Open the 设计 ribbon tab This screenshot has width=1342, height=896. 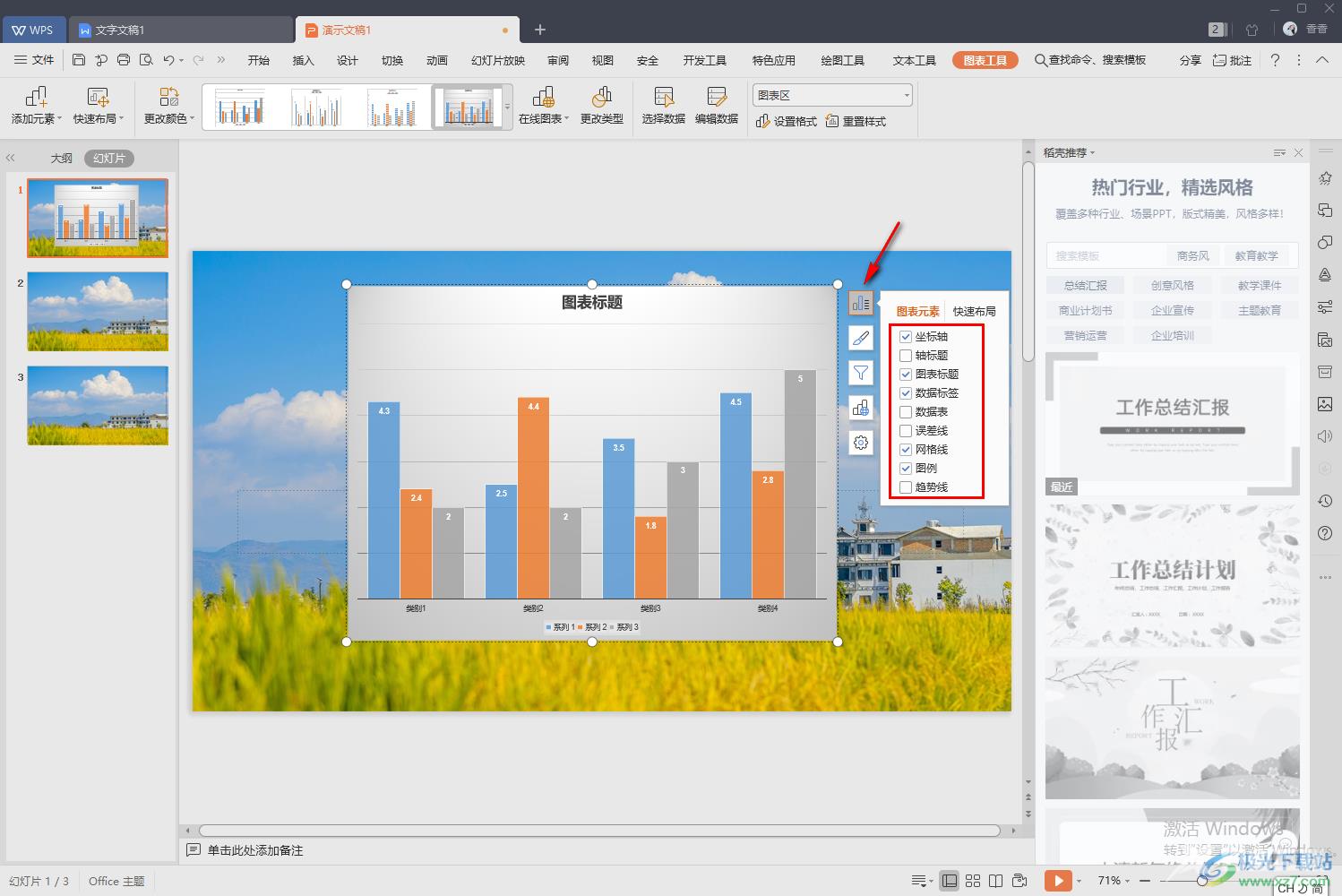[347, 60]
